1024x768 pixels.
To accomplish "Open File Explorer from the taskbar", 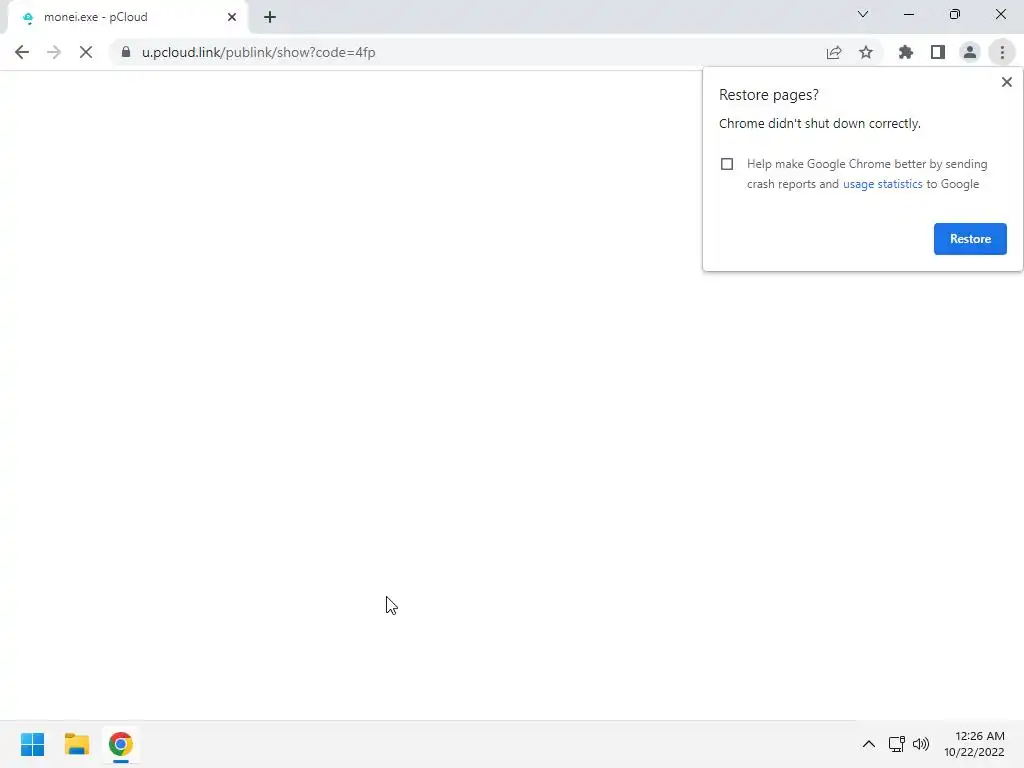I will [x=76, y=744].
